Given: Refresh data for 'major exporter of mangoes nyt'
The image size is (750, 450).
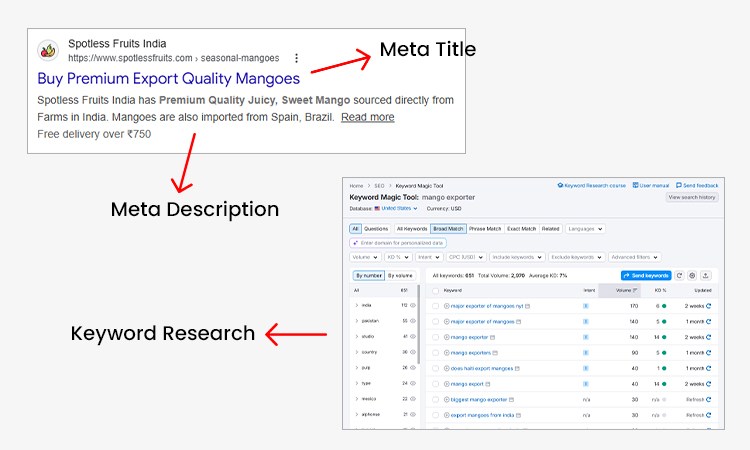Looking at the screenshot, I should [x=708, y=306].
